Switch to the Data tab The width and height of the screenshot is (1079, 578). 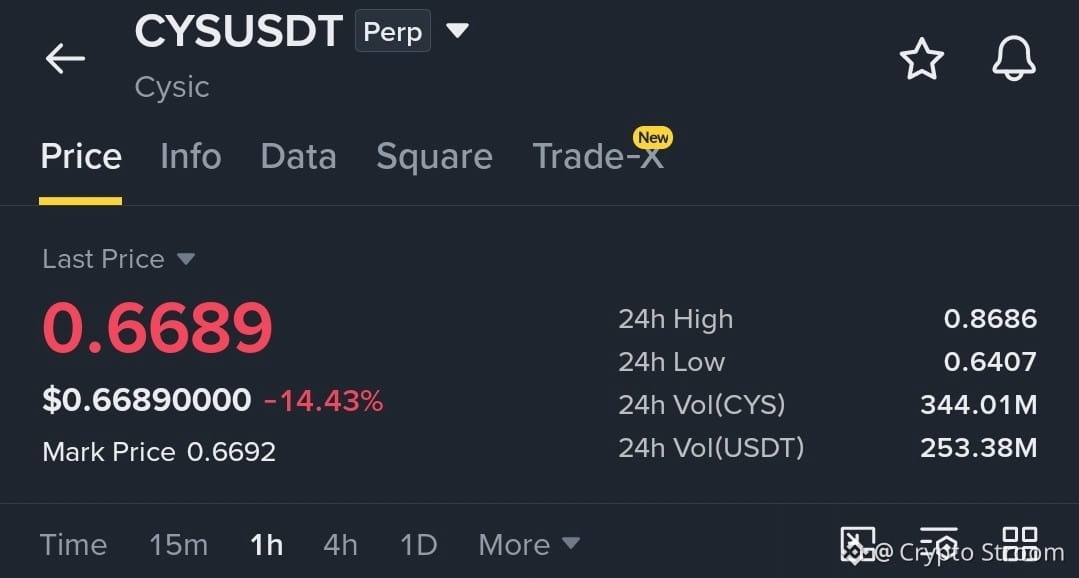click(x=298, y=156)
